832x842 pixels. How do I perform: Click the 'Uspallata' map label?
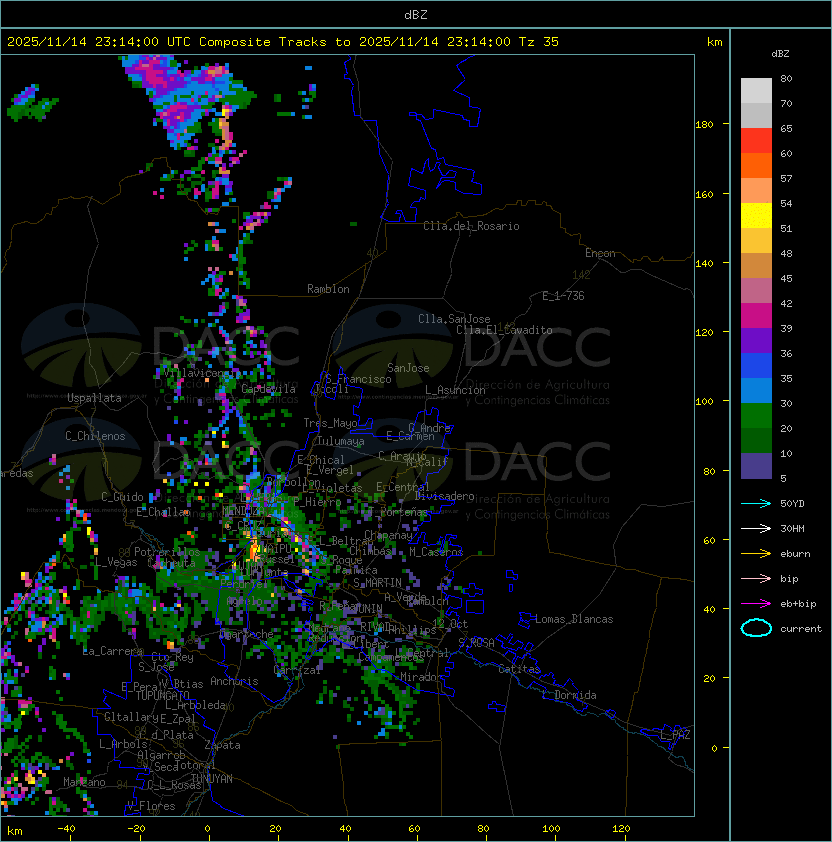pos(94,398)
